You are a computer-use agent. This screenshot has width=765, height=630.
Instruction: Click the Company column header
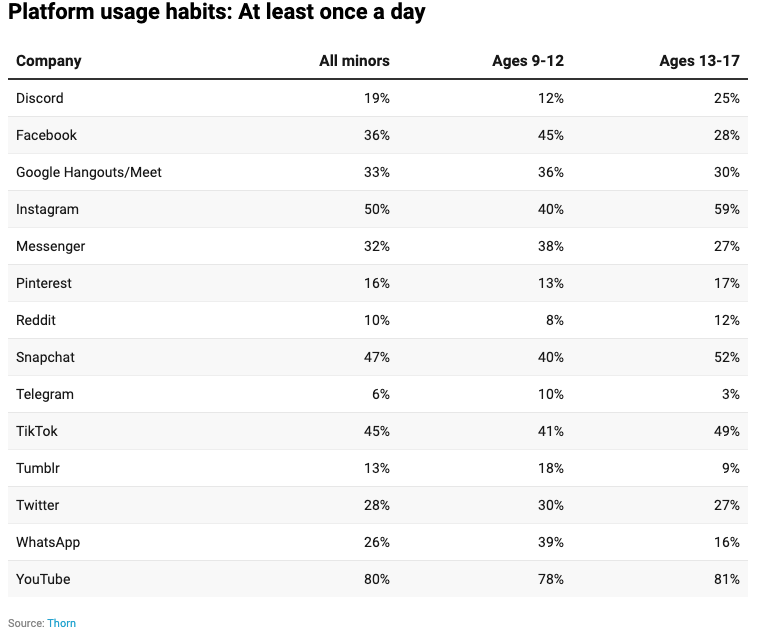[49, 61]
